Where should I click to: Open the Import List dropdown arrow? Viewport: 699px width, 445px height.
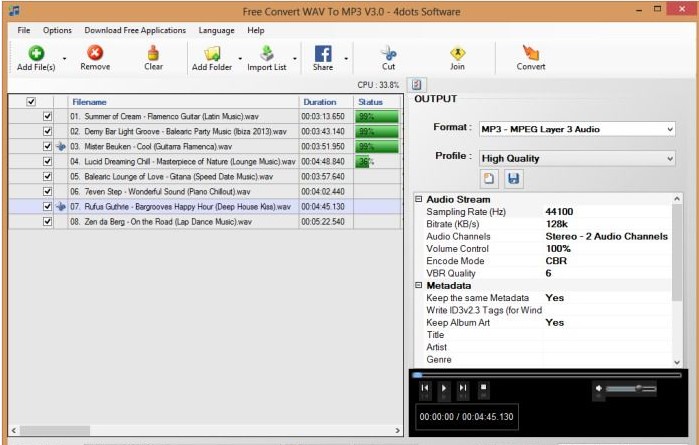(x=295, y=58)
